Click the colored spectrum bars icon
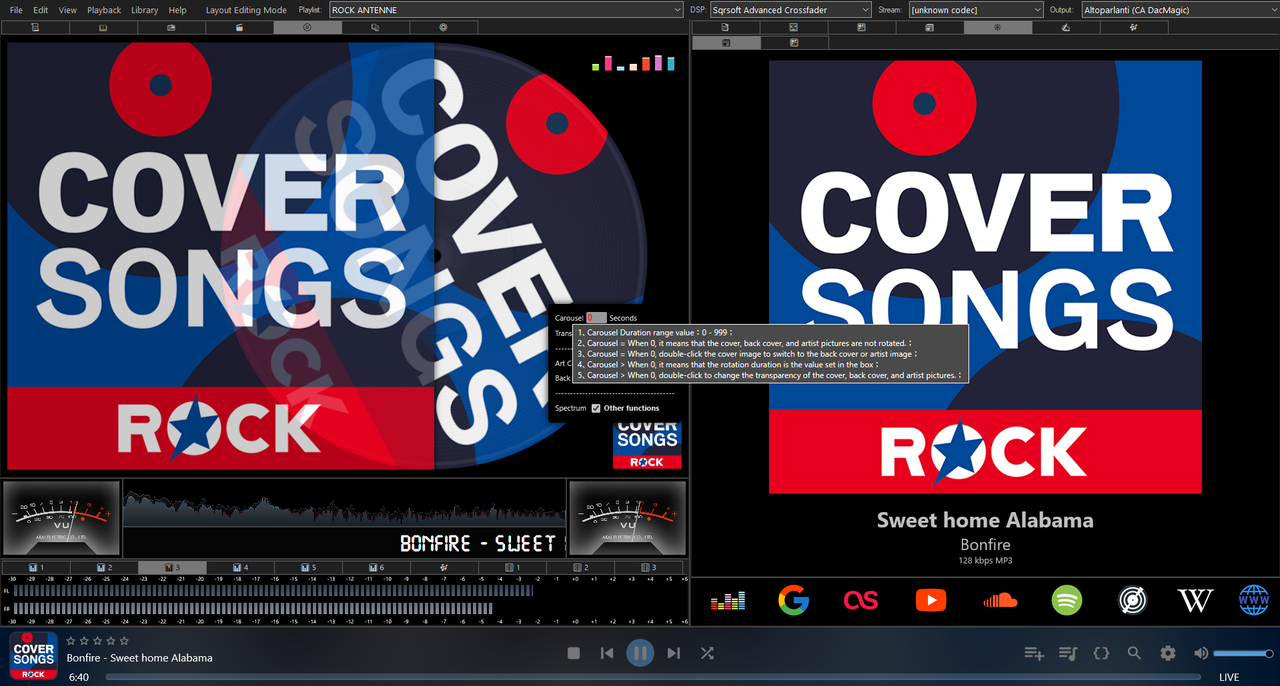This screenshot has height=686, width=1280. click(633, 63)
